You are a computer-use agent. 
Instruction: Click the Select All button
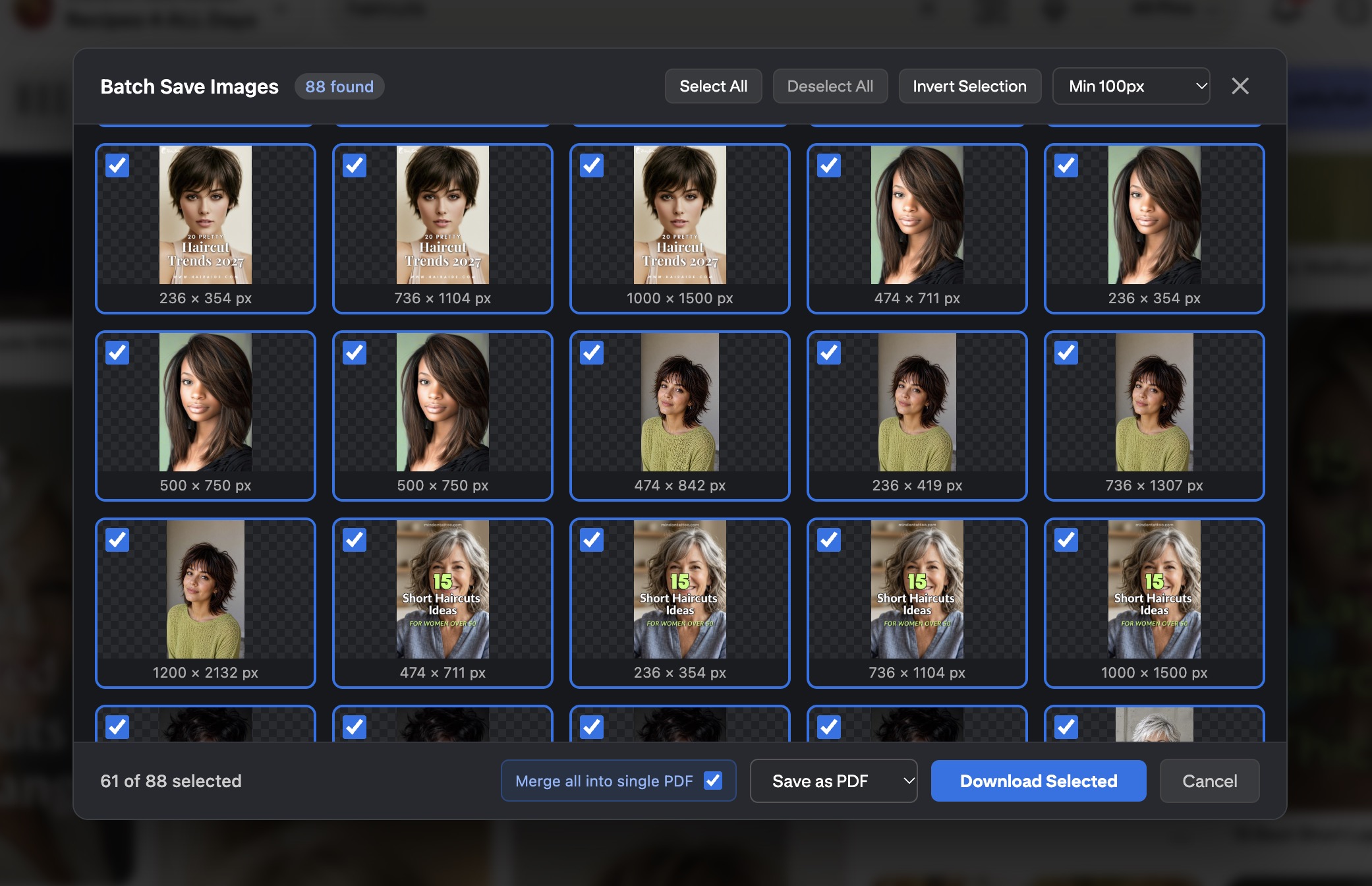(x=713, y=86)
